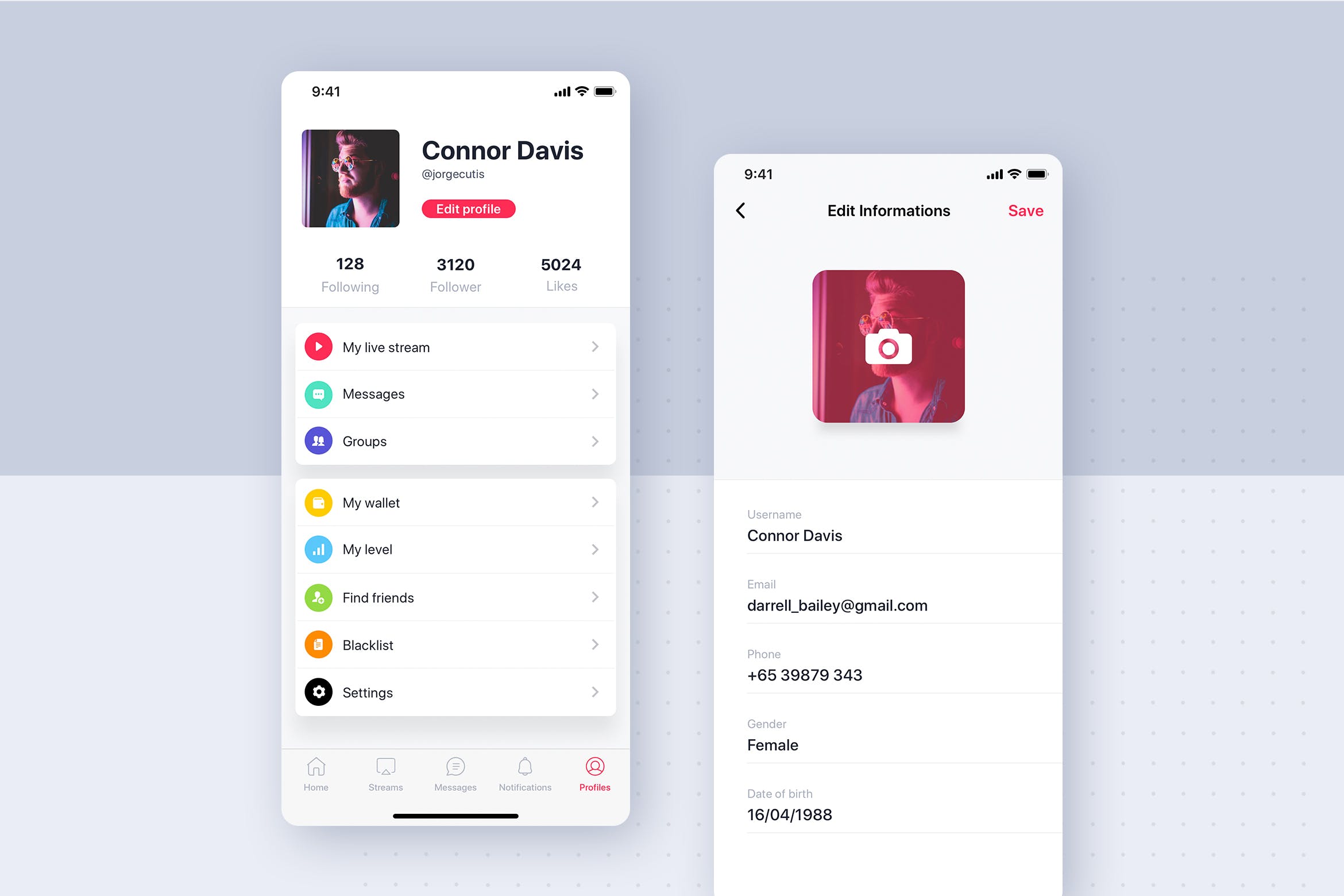Select the Groups icon

coord(319,440)
